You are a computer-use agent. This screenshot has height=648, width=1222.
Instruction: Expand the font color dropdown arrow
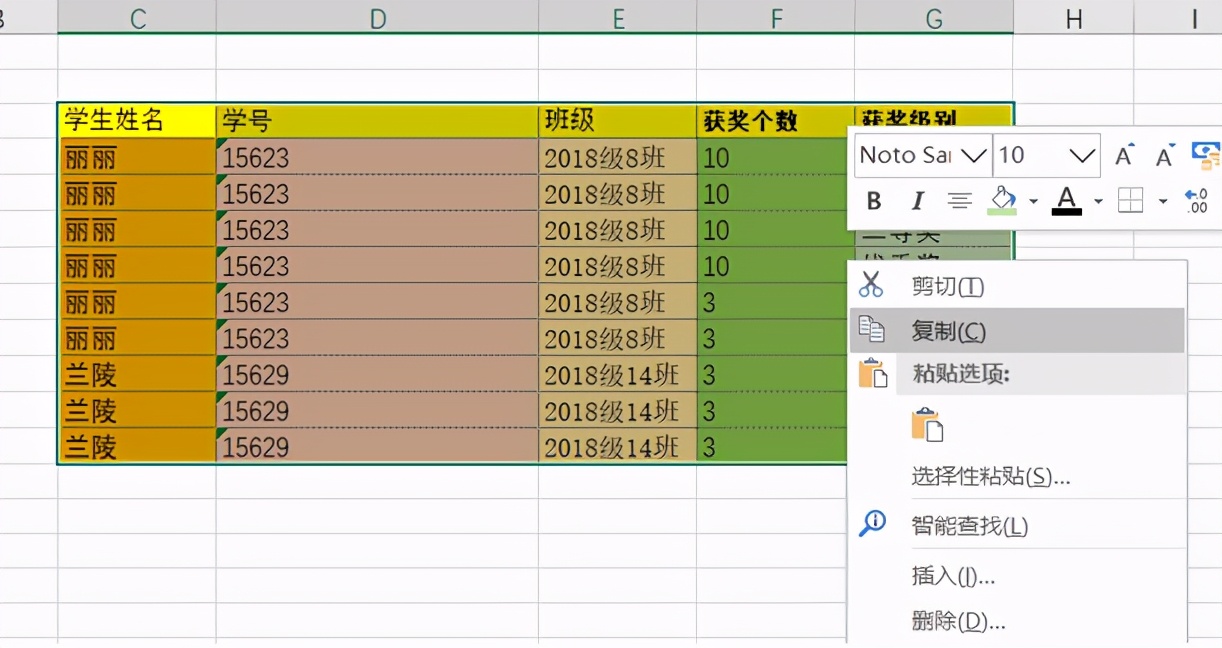pos(1098,201)
